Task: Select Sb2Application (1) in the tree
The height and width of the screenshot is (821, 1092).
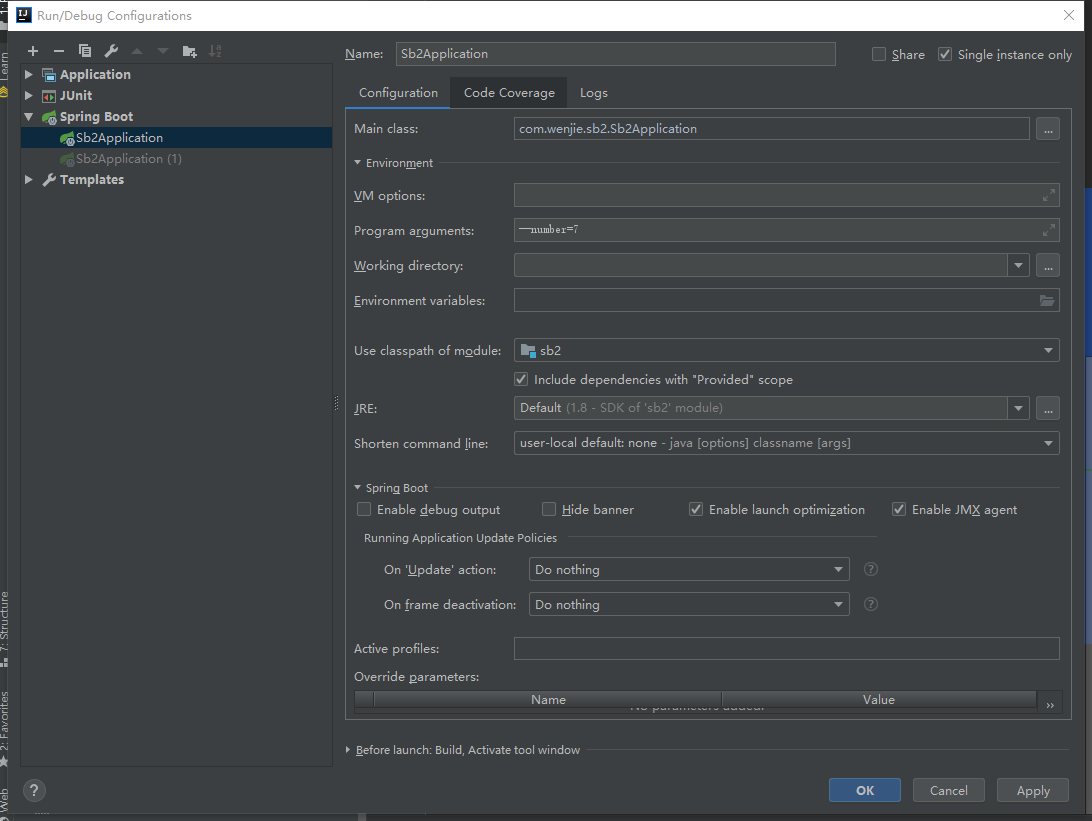Action: click(177, 159)
